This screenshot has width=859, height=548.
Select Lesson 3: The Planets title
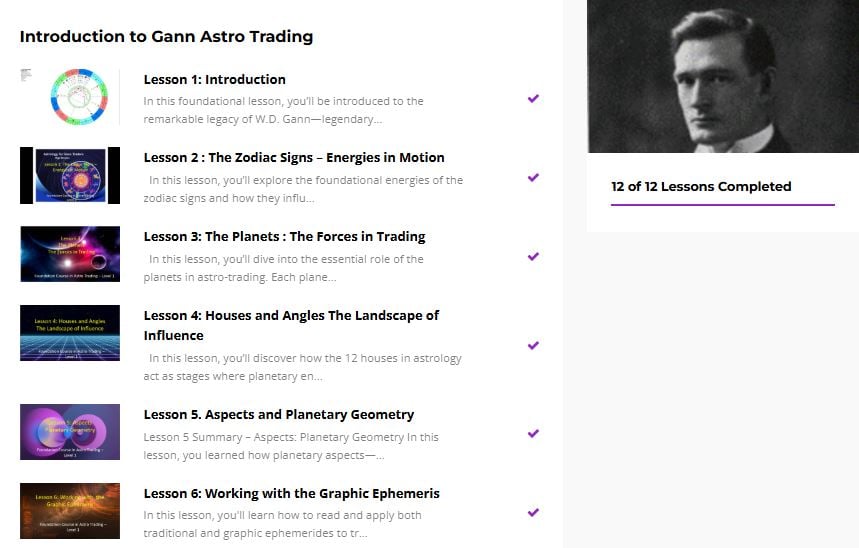[x=284, y=237]
